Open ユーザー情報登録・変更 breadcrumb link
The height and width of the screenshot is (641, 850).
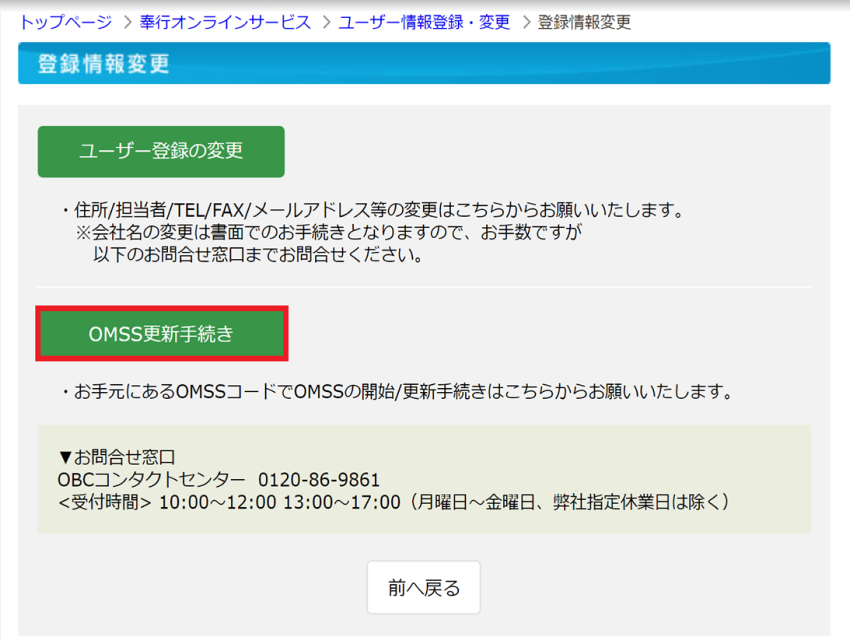424,22
